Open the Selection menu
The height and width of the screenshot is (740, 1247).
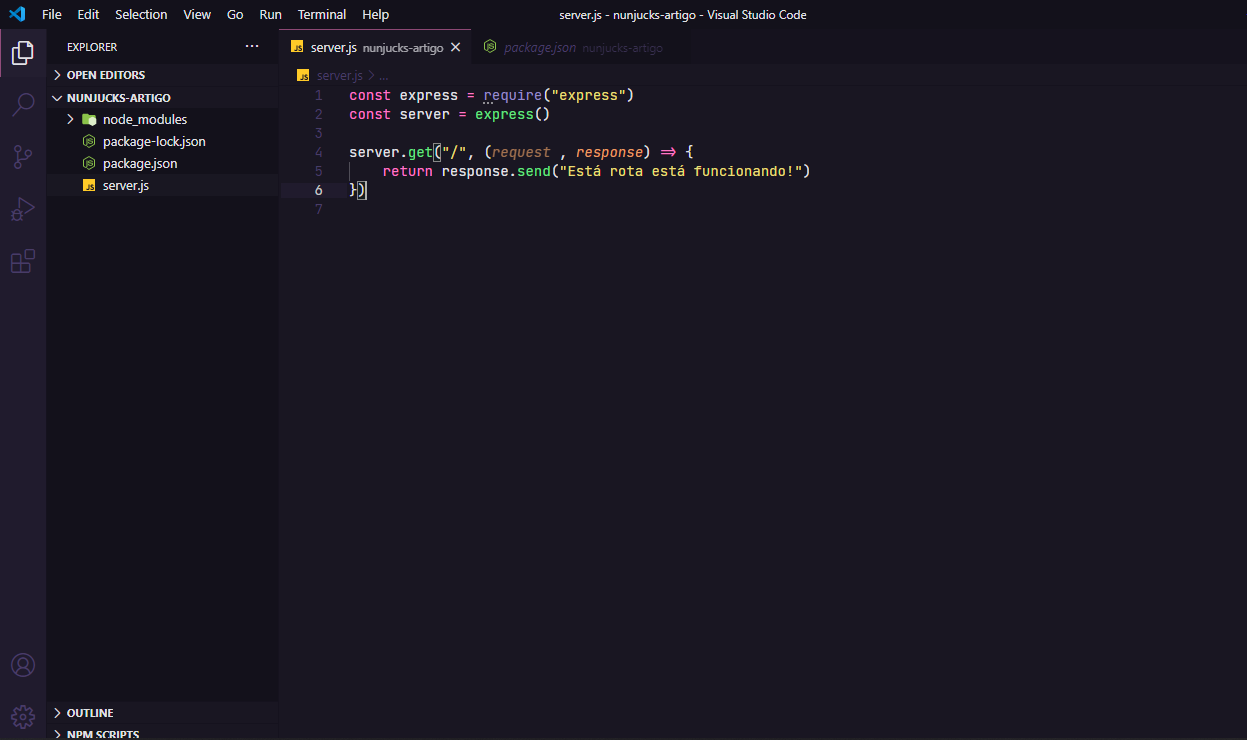141,14
